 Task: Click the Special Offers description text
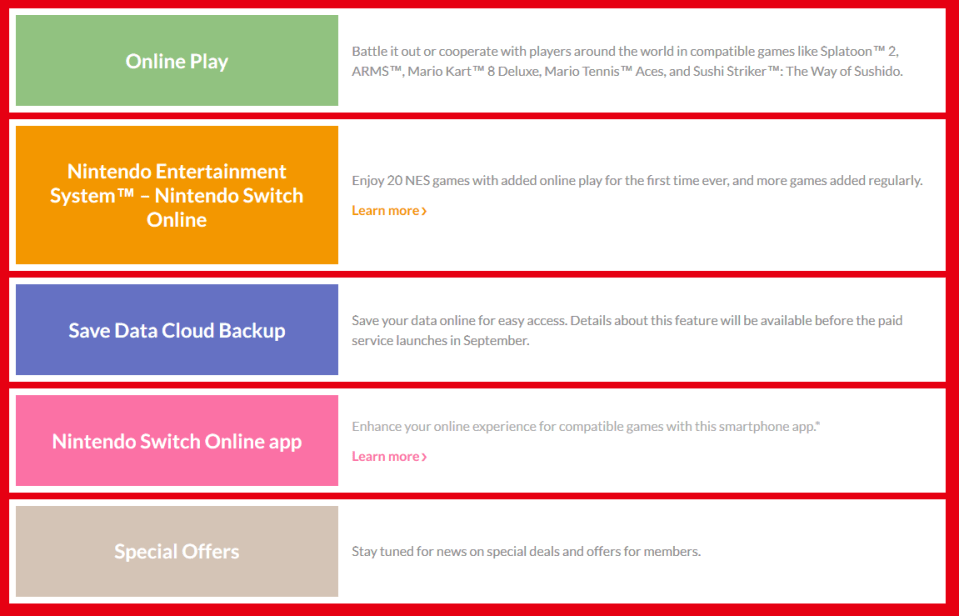click(x=529, y=551)
